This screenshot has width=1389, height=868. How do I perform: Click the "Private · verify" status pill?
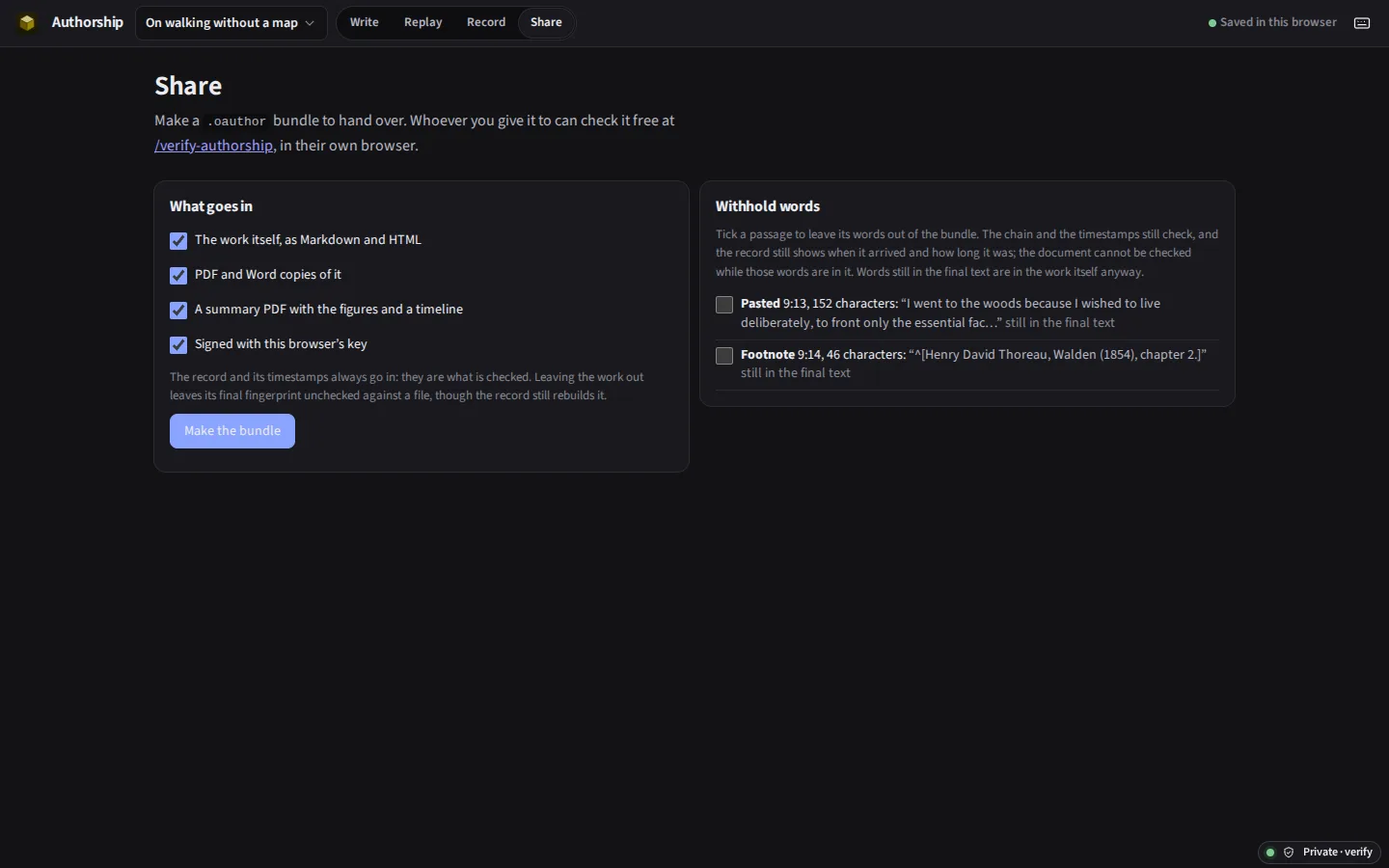pyautogui.click(x=1320, y=853)
